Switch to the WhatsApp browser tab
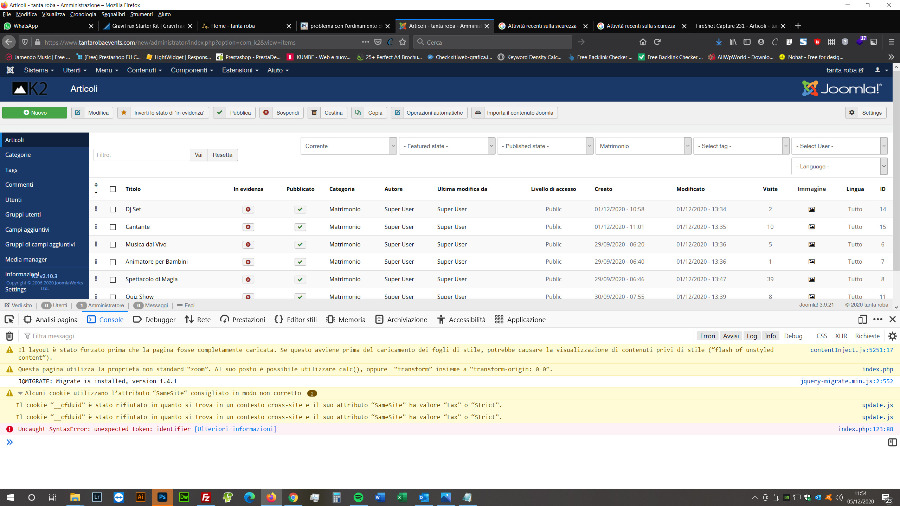900x506 pixels. pyautogui.click(x=48, y=26)
